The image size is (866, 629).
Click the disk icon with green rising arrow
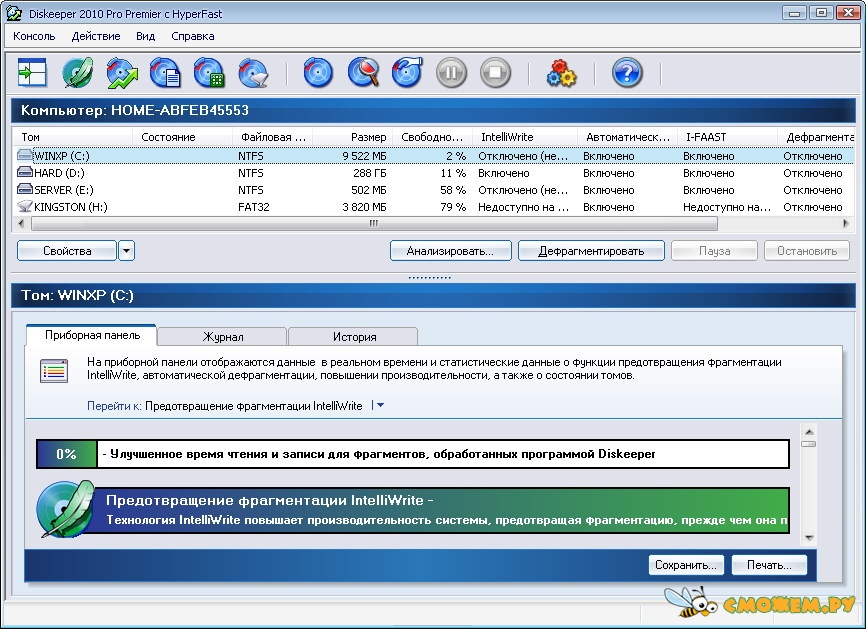coord(122,72)
